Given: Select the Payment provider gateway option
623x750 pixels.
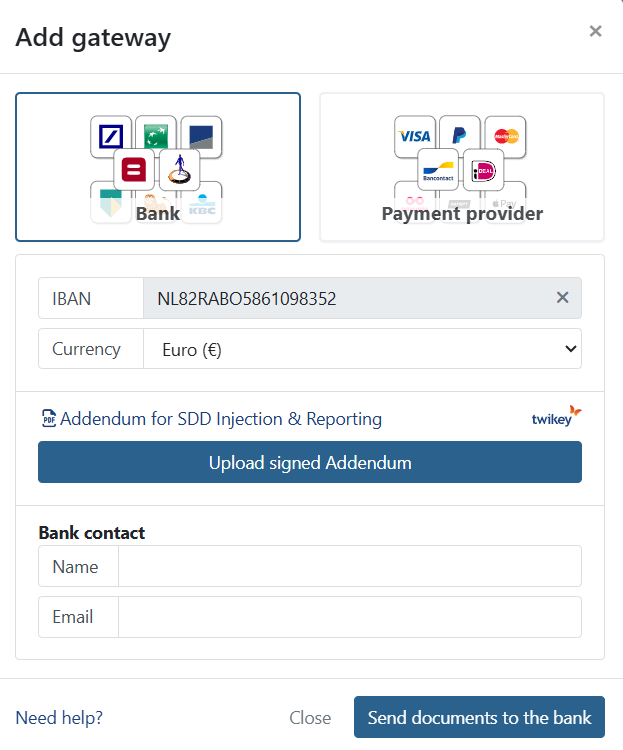Looking at the screenshot, I should pyautogui.click(x=462, y=167).
